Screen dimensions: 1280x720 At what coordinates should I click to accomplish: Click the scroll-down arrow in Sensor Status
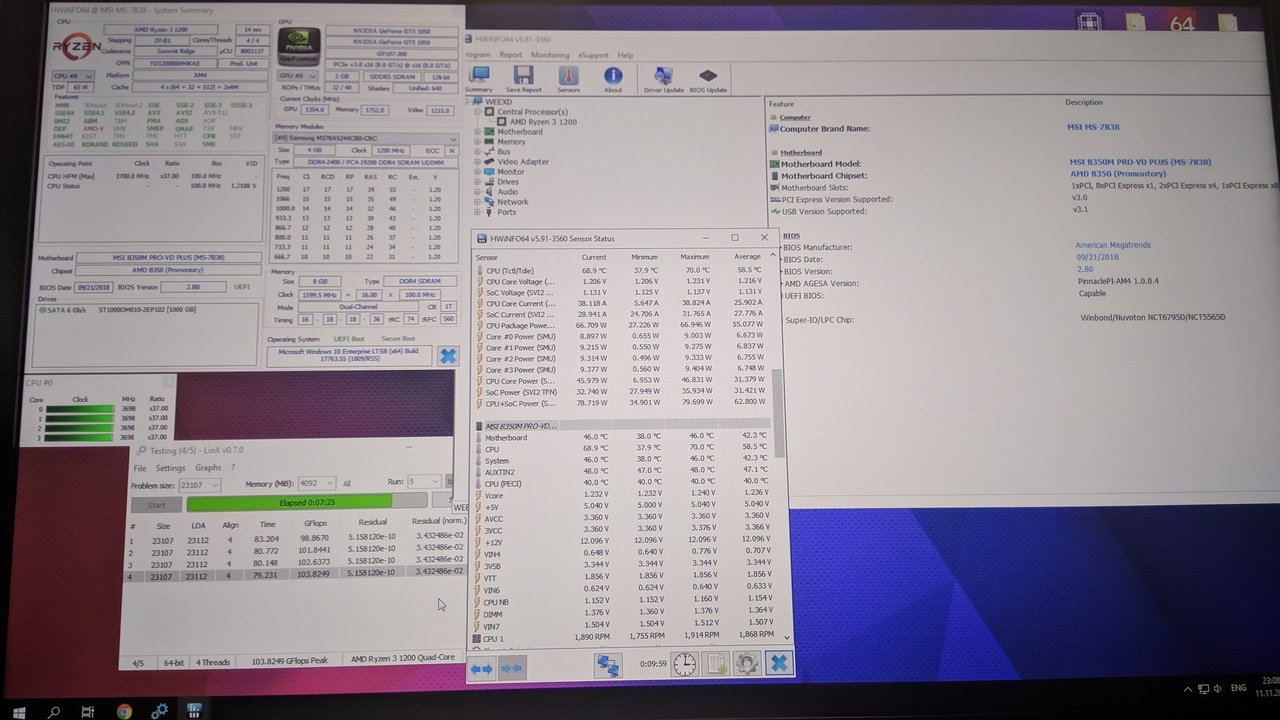pyautogui.click(x=786, y=637)
